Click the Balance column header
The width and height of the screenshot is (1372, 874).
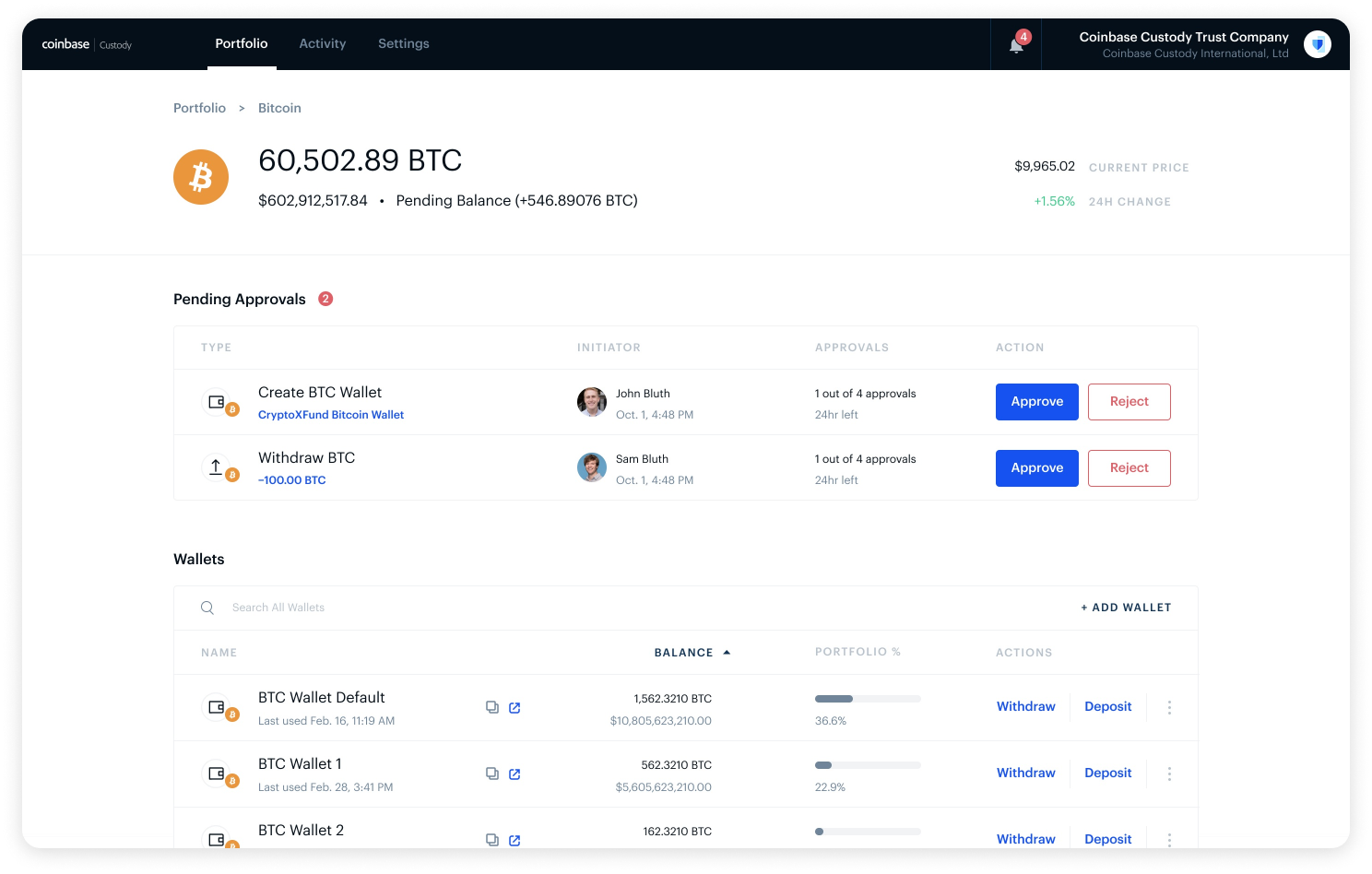(x=684, y=653)
